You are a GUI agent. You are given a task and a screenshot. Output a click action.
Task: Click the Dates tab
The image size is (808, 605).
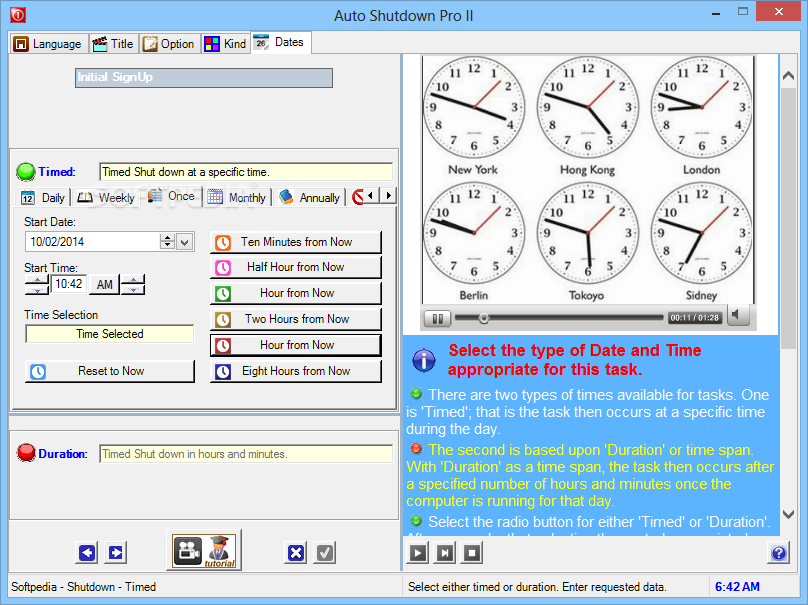[x=281, y=42]
